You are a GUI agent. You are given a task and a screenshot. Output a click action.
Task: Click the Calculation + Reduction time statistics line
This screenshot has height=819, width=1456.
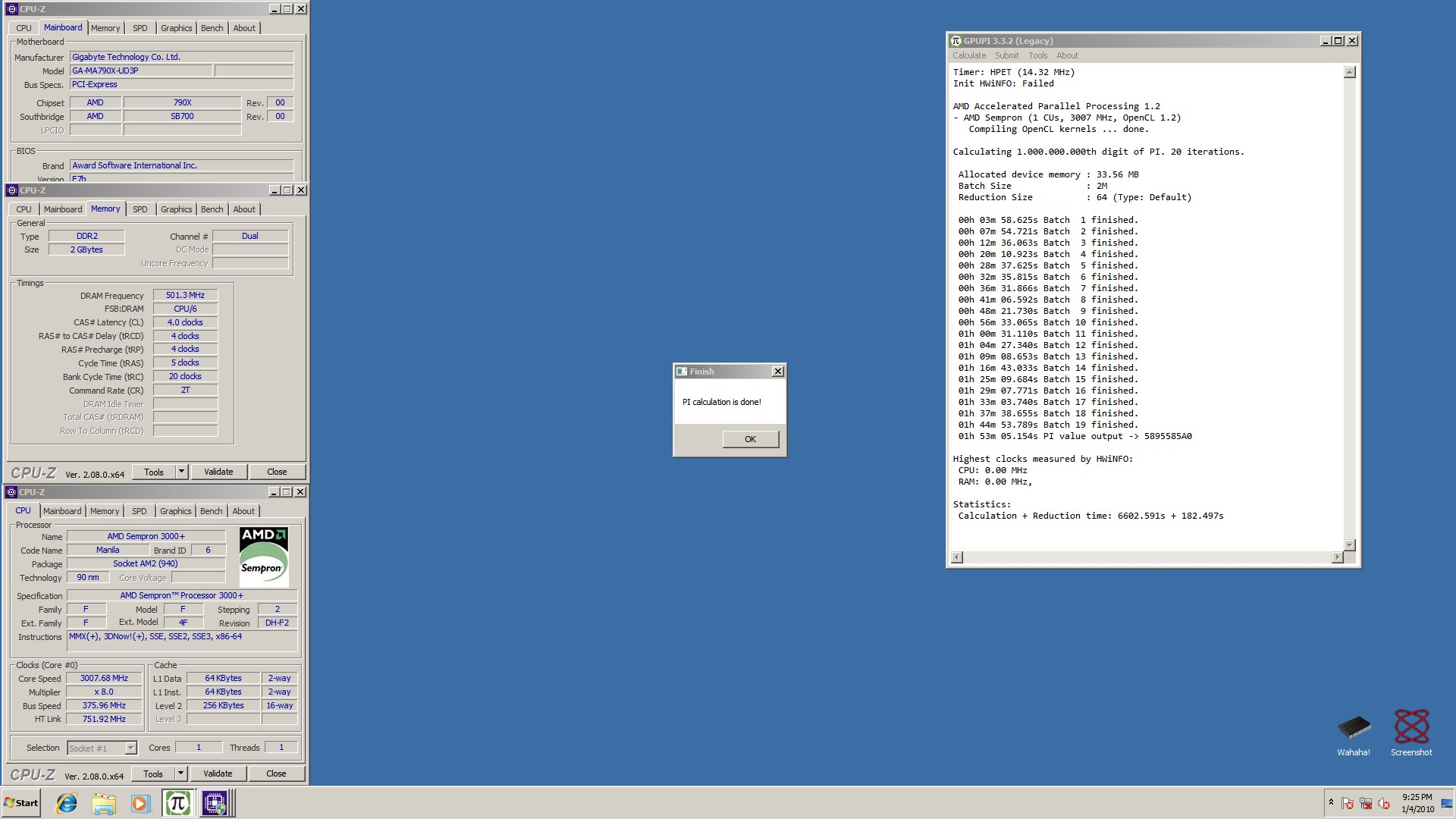click(x=1090, y=516)
